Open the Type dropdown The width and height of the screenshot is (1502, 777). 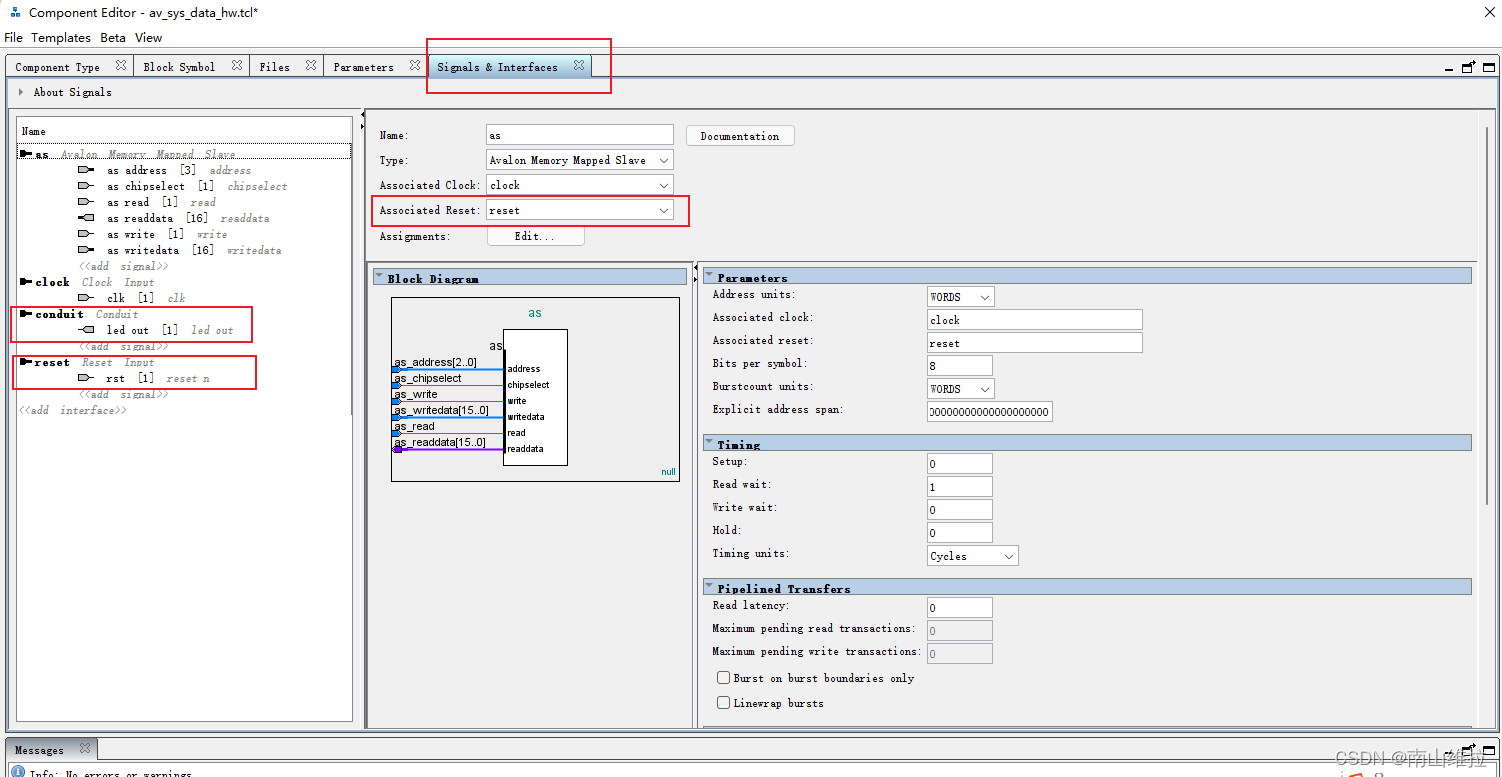click(x=580, y=160)
